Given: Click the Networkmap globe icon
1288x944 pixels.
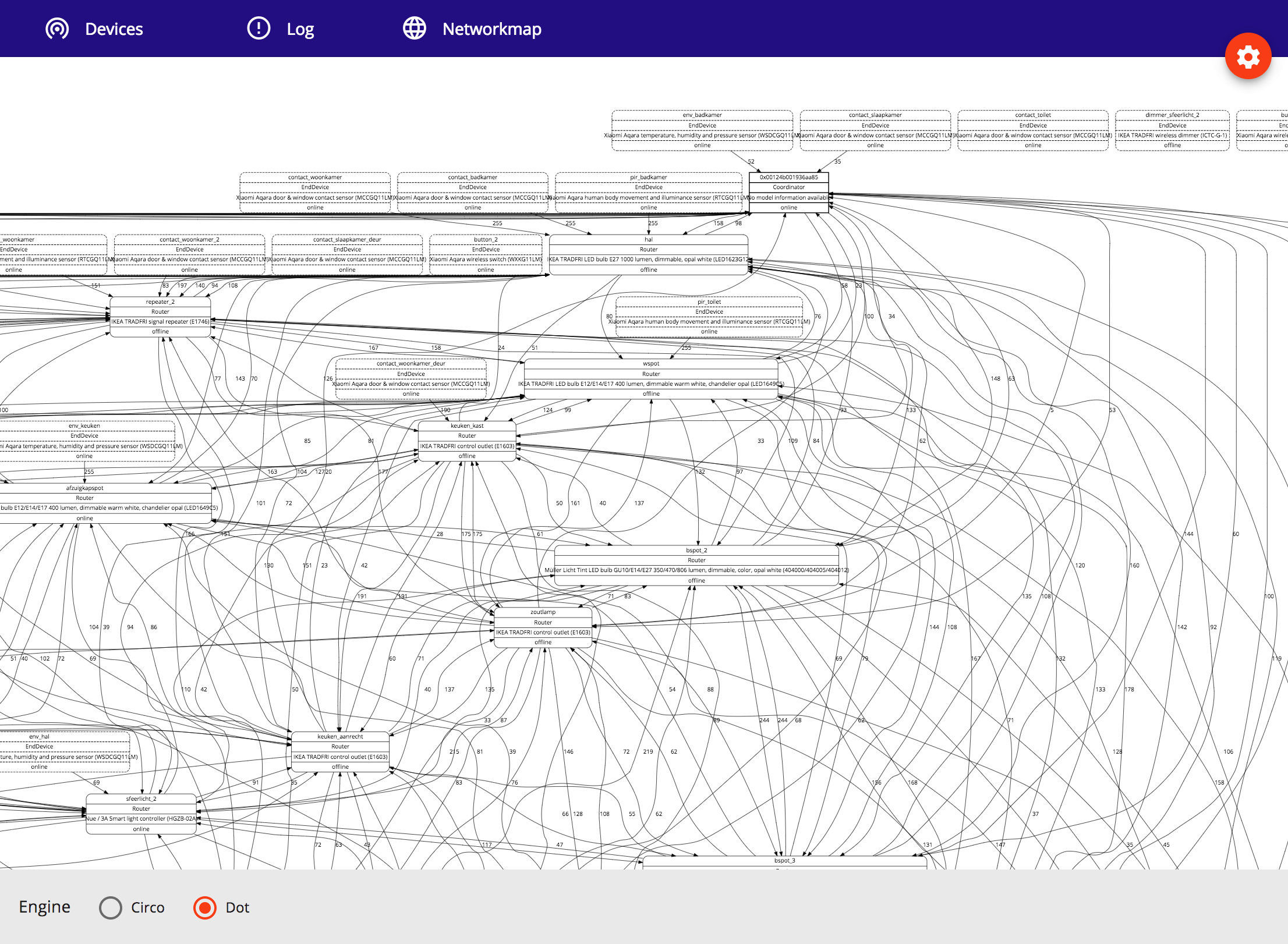Looking at the screenshot, I should click(415, 29).
